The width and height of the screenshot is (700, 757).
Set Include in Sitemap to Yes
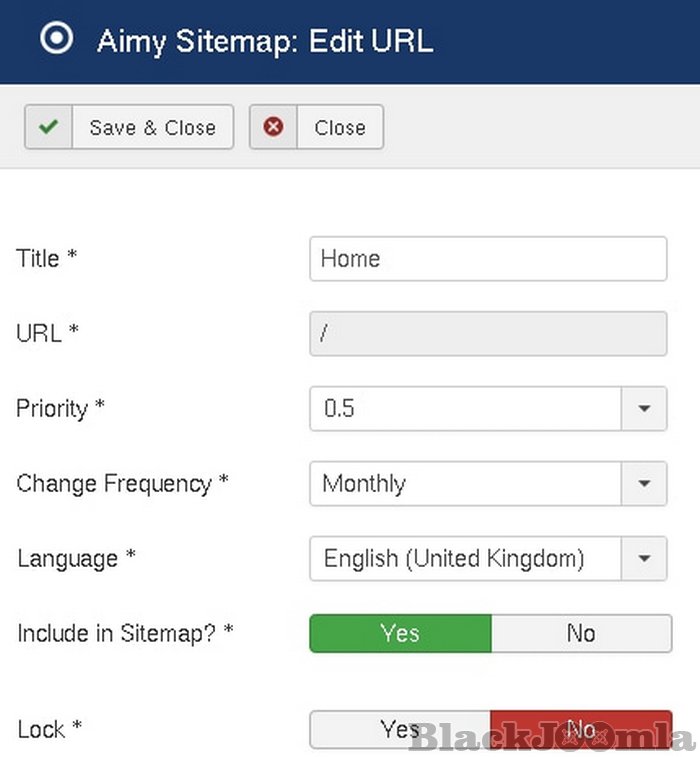pyautogui.click(x=400, y=633)
